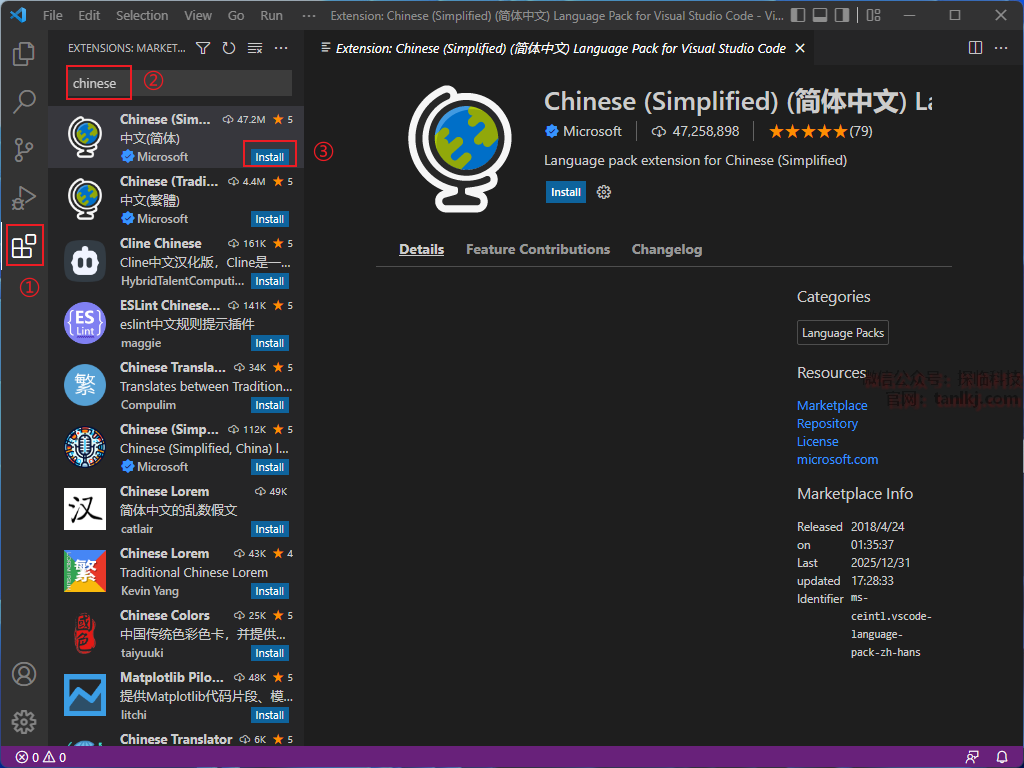The width and height of the screenshot is (1024, 768).
Task: Split the editor to the right
Action: coord(976,48)
